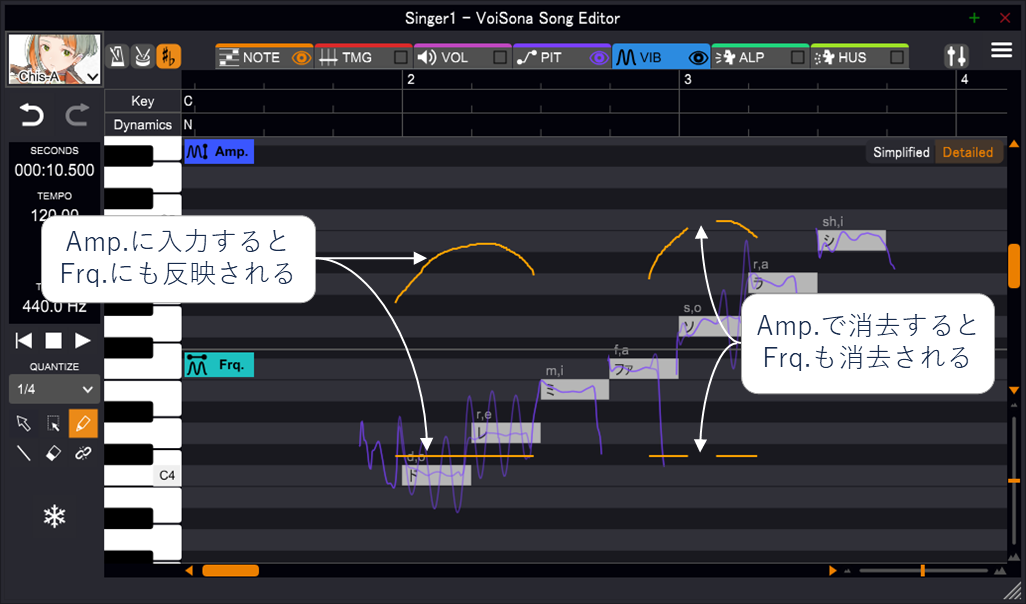Screen dimensions: 1026x604
Task: Enable the TMG layer checkbox
Action: (x=400, y=58)
